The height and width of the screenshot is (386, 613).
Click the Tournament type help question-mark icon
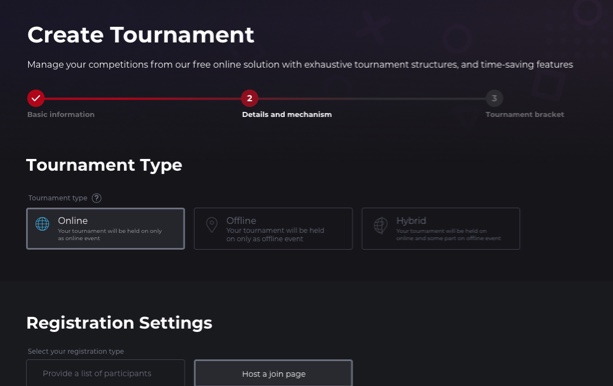pyautogui.click(x=96, y=198)
